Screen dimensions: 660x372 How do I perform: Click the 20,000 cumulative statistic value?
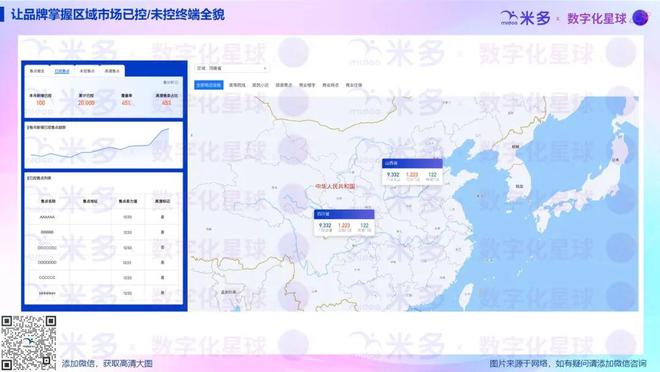[x=86, y=103]
